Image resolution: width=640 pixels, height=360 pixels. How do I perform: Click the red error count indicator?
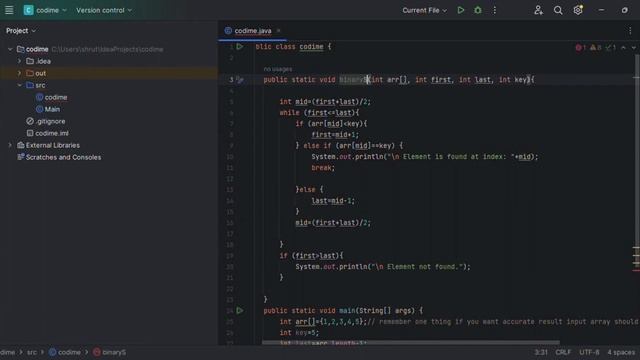coord(581,48)
